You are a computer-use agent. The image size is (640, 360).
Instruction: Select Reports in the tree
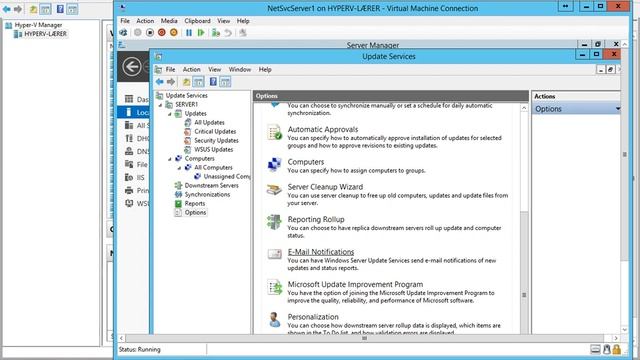(194, 203)
